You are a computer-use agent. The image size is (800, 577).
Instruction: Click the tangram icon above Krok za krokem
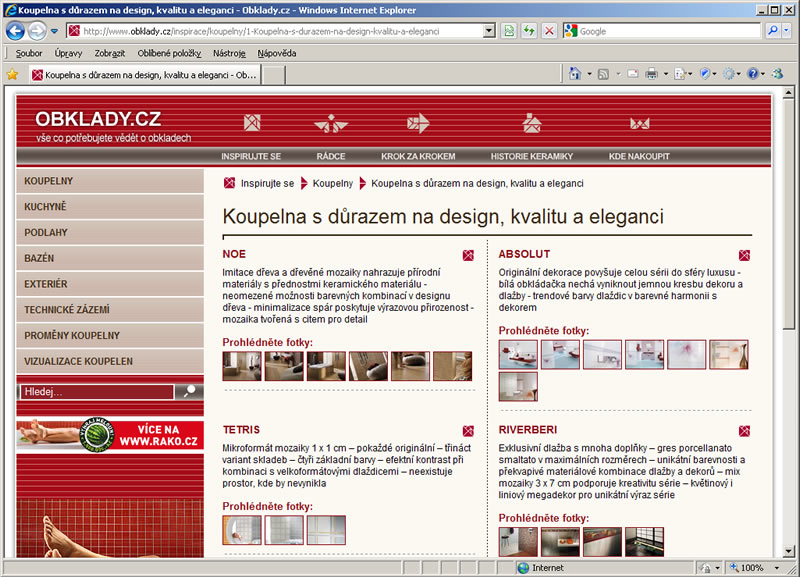click(417, 123)
